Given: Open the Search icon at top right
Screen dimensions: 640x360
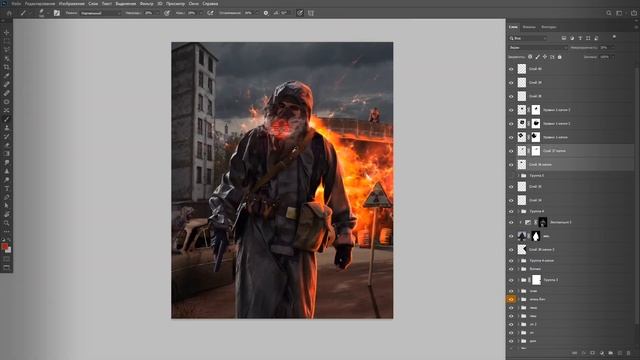Looking at the screenshot, I should click(x=609, y=13).
